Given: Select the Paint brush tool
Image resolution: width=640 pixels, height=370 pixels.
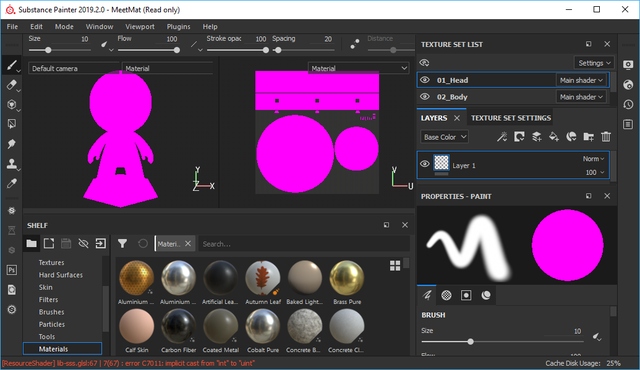Looking at the screenshot, I should pos(11,65).
